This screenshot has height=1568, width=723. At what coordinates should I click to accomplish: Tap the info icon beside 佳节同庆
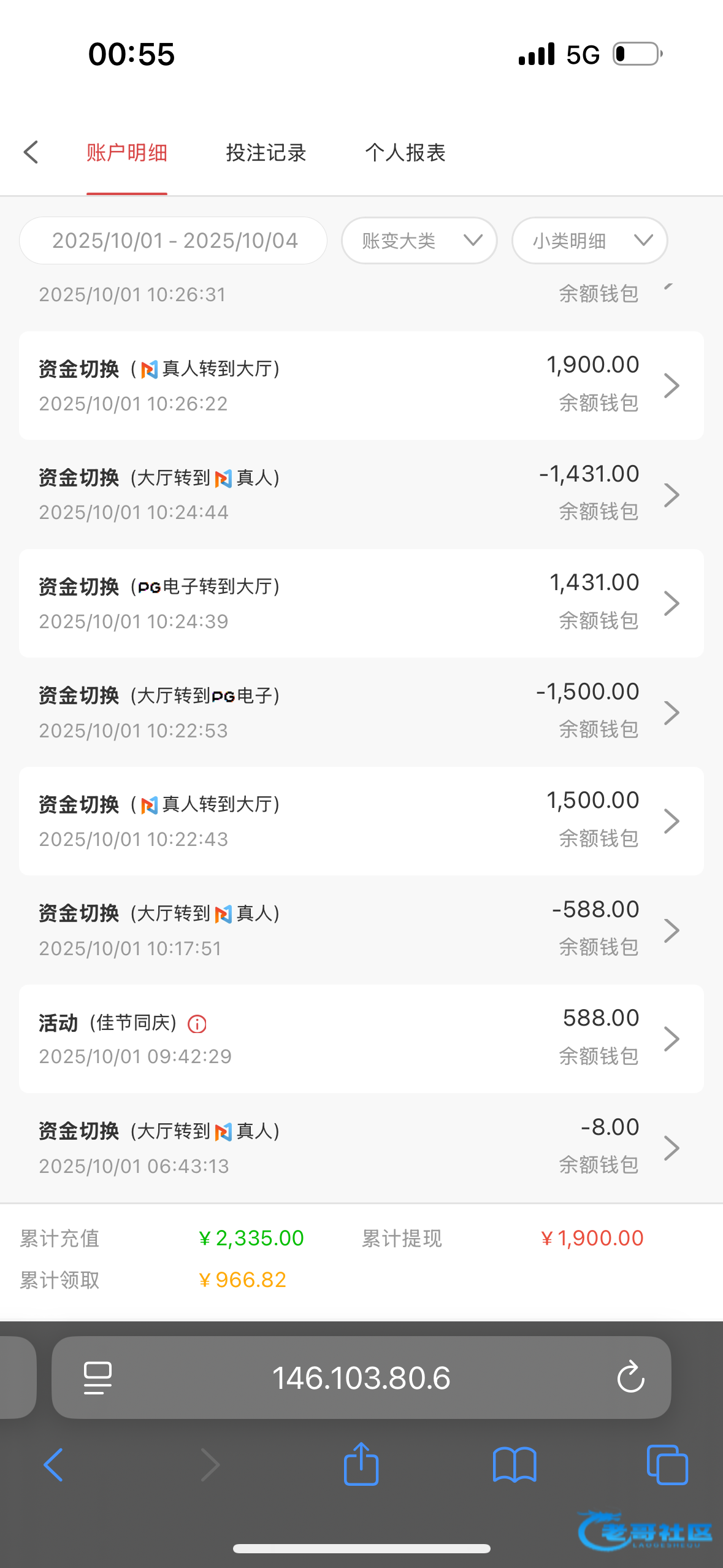coord(197,1024)
